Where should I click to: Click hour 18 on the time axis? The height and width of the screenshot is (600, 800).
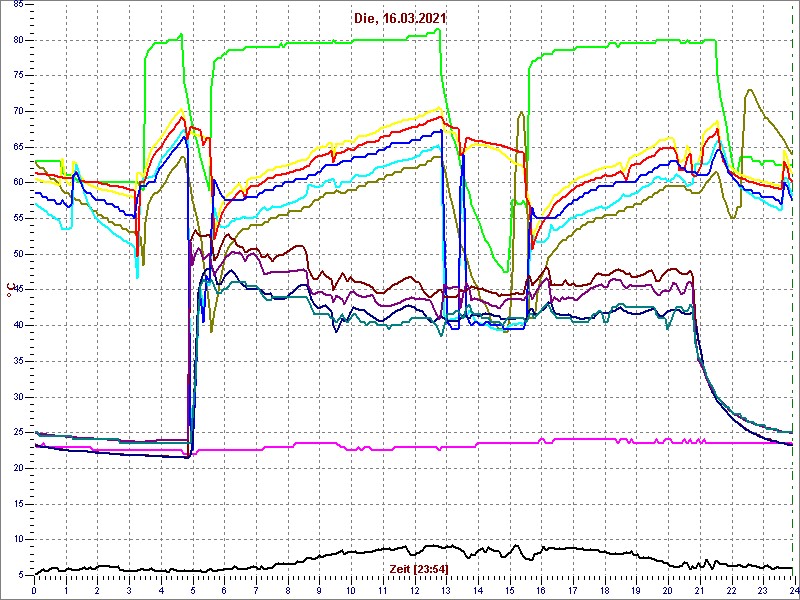pos(605,591)
